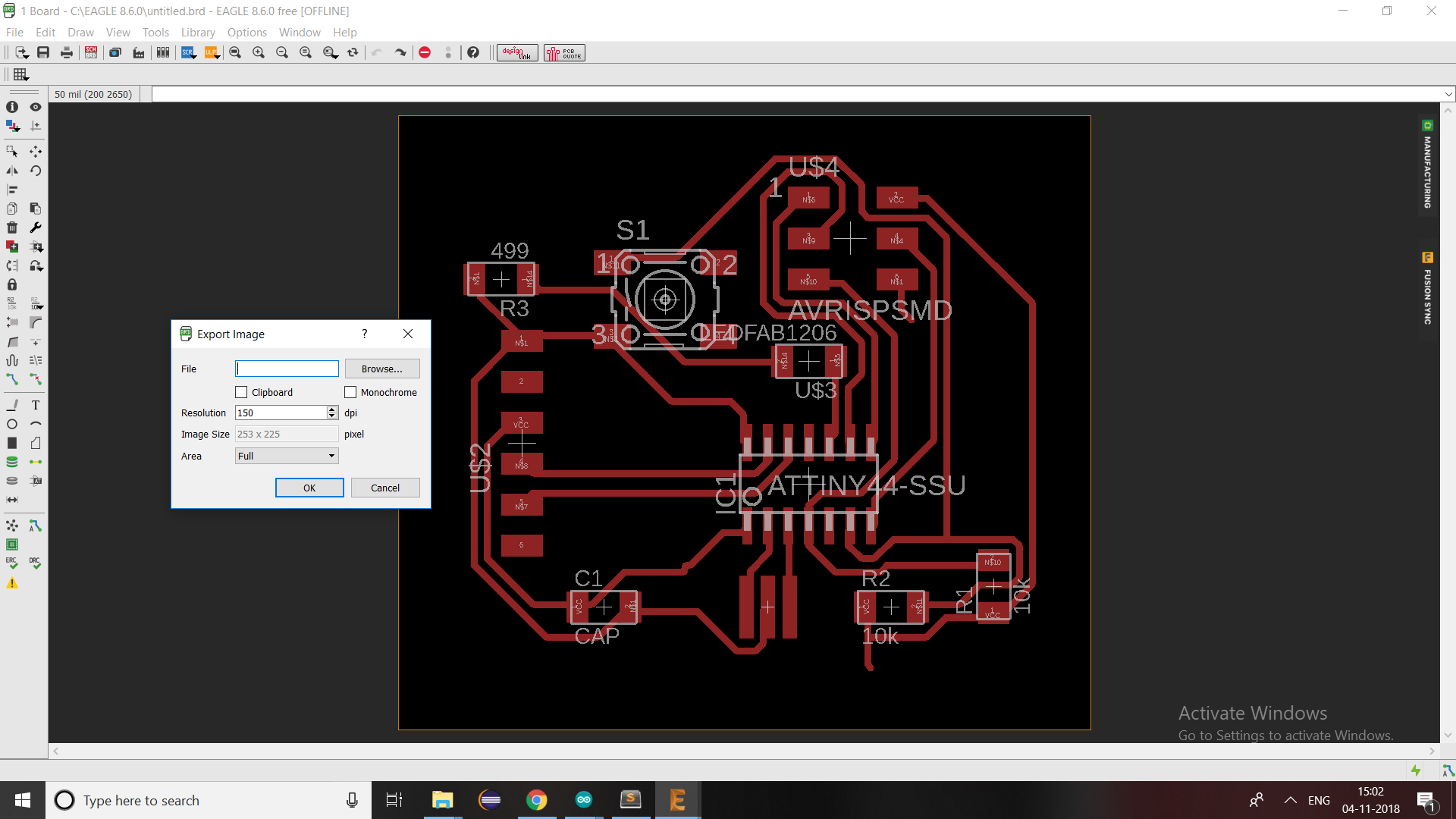Click the Design Link button
Image resolution: width=1456 pixels, height=819 pixels.
[x=517, y=52]
